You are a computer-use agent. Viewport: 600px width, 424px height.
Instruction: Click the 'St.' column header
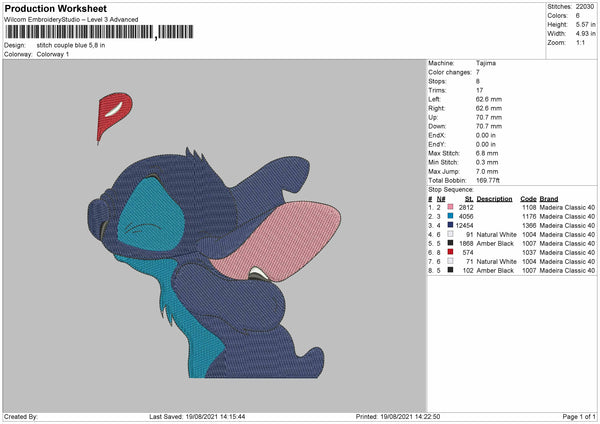[x=469, y=199]
